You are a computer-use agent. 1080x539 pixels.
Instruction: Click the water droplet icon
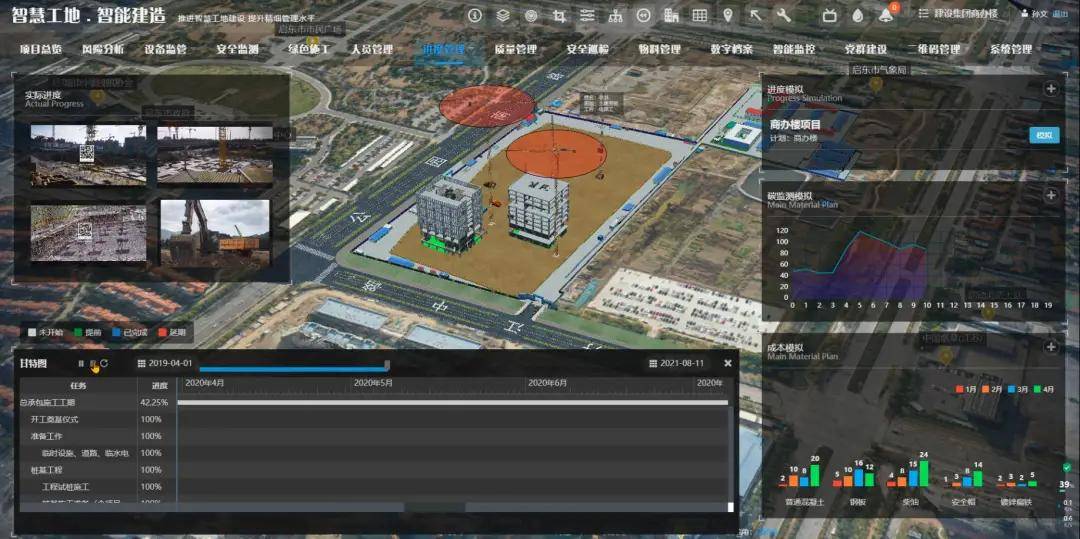pos(858,15)
